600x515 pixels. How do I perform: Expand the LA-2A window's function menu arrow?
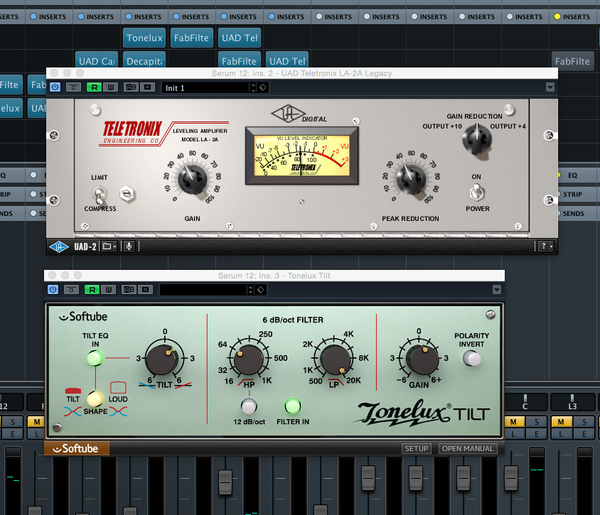(x=550, y=87)
